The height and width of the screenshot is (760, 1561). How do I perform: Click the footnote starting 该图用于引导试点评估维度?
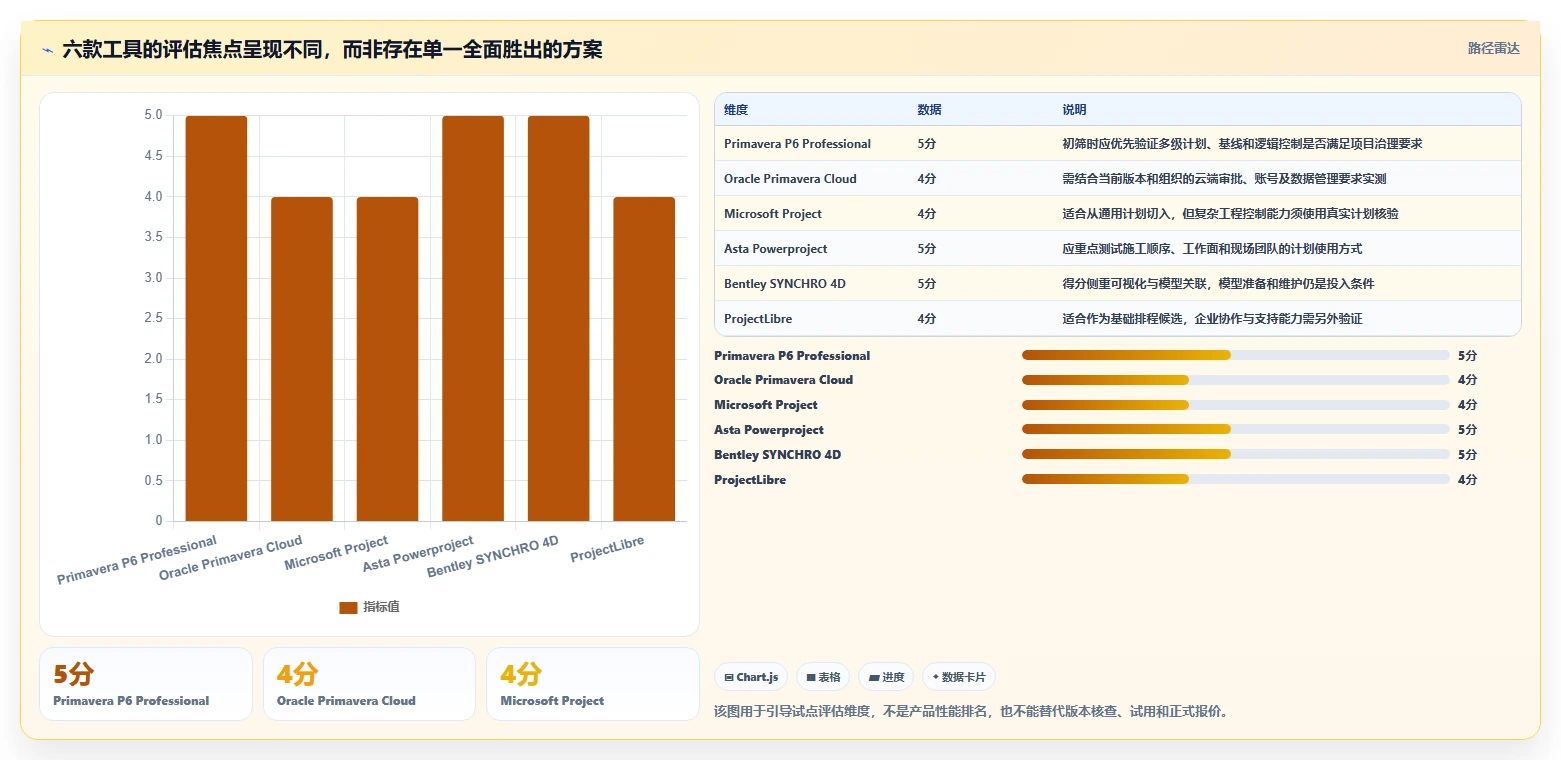[971, 712]
